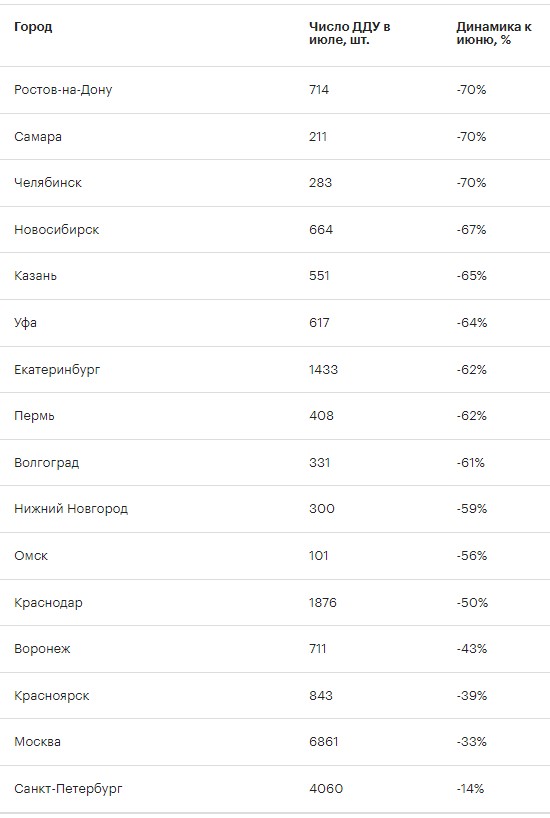Click the Число ДДУ в июле column header
Image resolution: width=550 pixels, height=818 pixels.
(349, 33)
